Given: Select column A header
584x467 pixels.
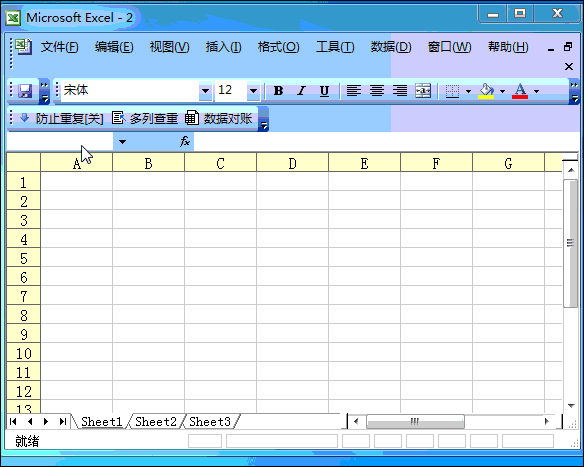Looking at the screenshot, I should click(x=76, y=163).
